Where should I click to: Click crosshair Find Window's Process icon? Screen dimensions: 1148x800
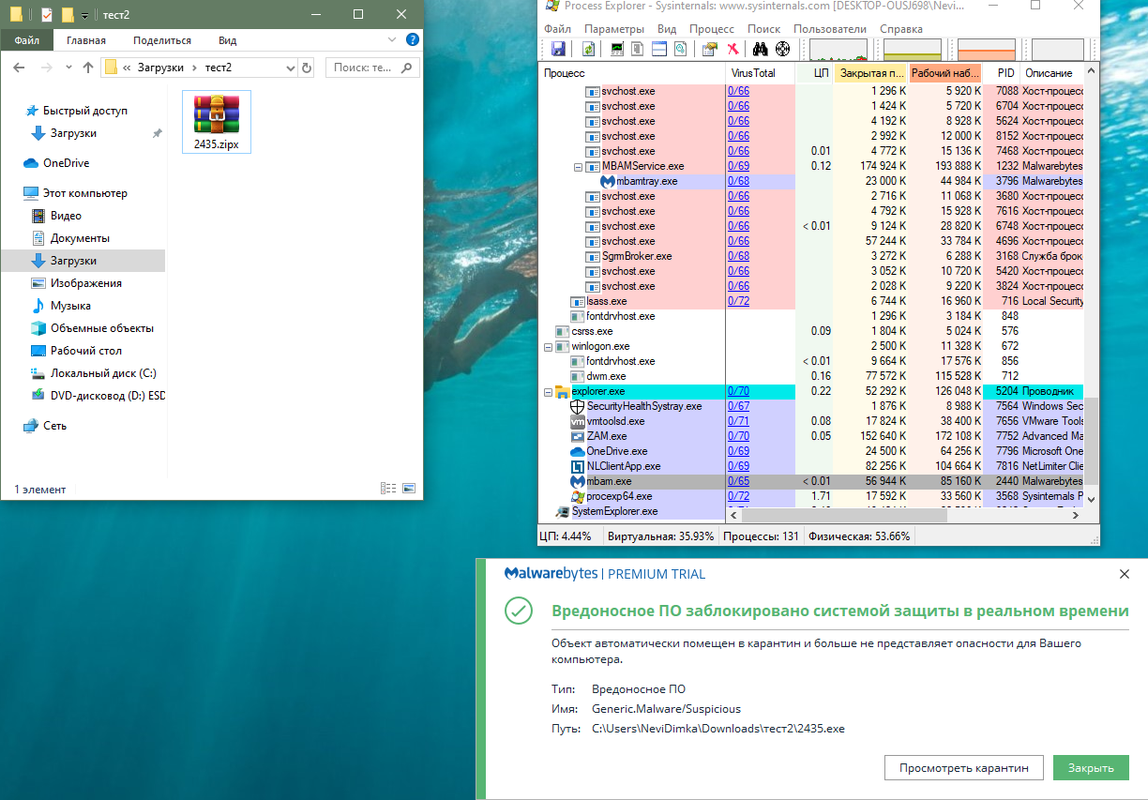(783, 49)
